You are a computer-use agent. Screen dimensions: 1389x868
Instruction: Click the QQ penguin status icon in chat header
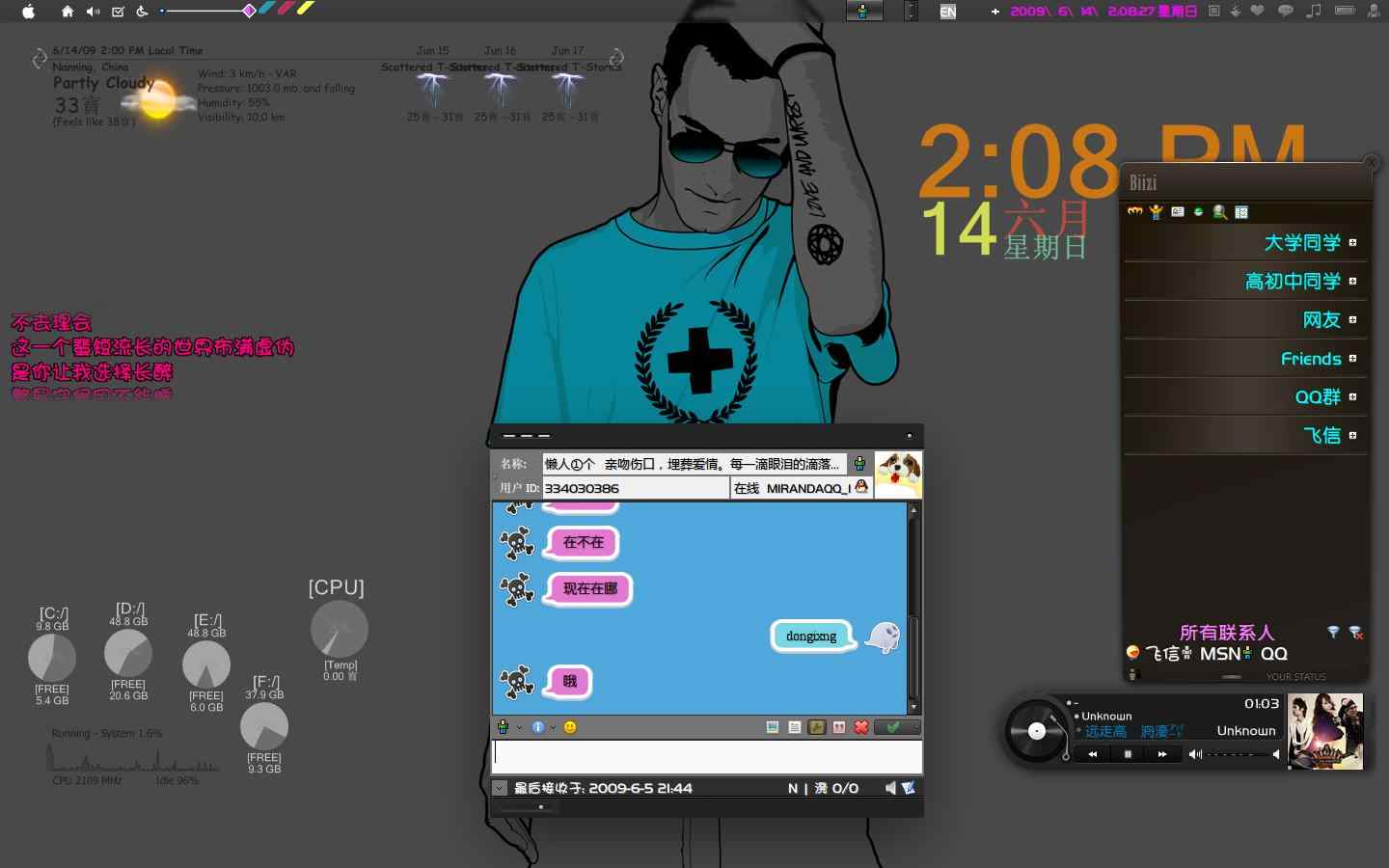(x=861, y=488)
